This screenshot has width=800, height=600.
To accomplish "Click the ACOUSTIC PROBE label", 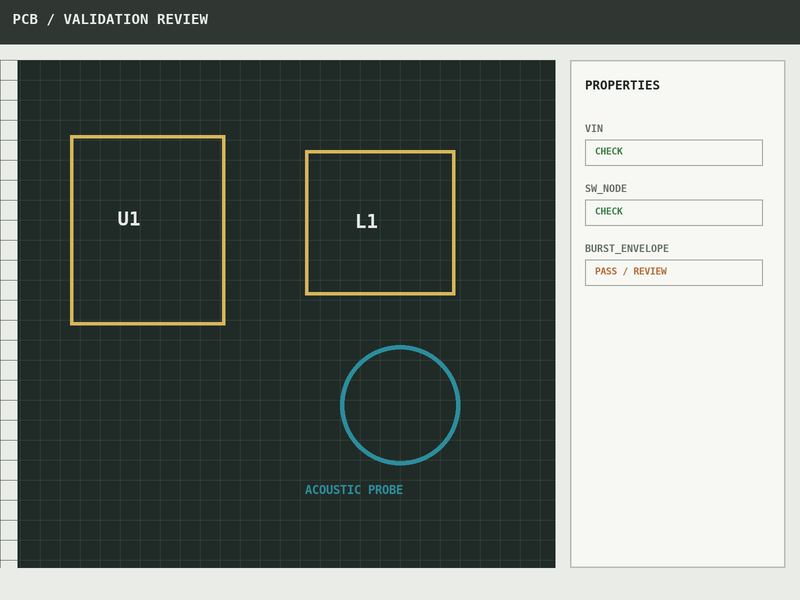I will [354, 490].
